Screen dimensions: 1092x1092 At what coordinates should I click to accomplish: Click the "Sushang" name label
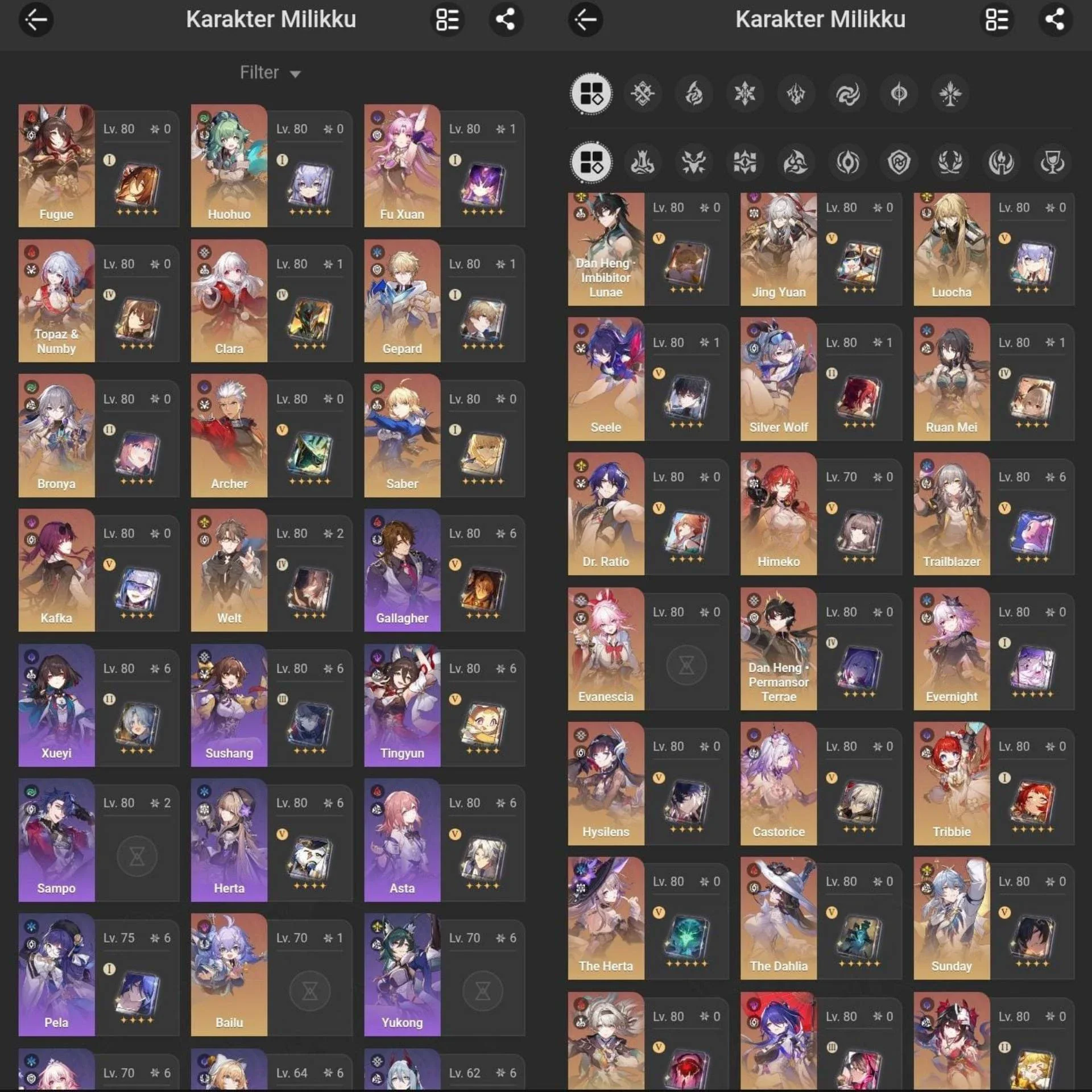point(229,753)
